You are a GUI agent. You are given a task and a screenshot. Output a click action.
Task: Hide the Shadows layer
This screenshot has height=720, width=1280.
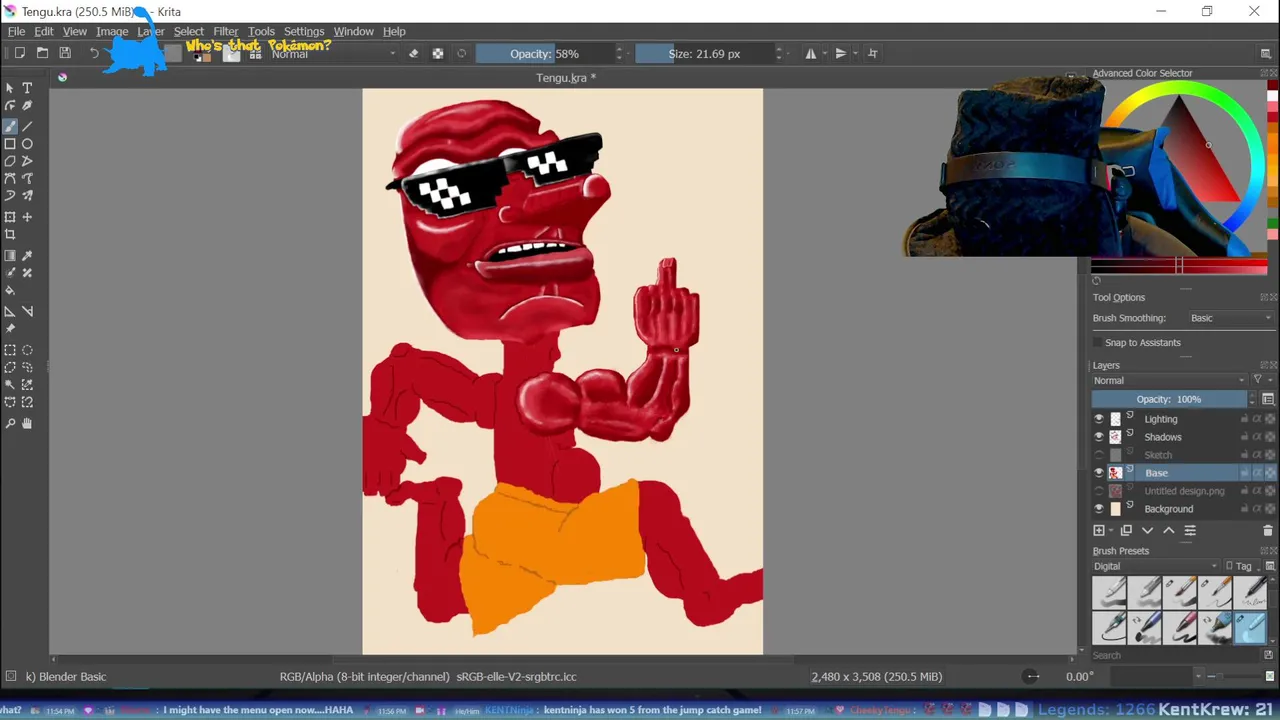[x=1099, y=437]
